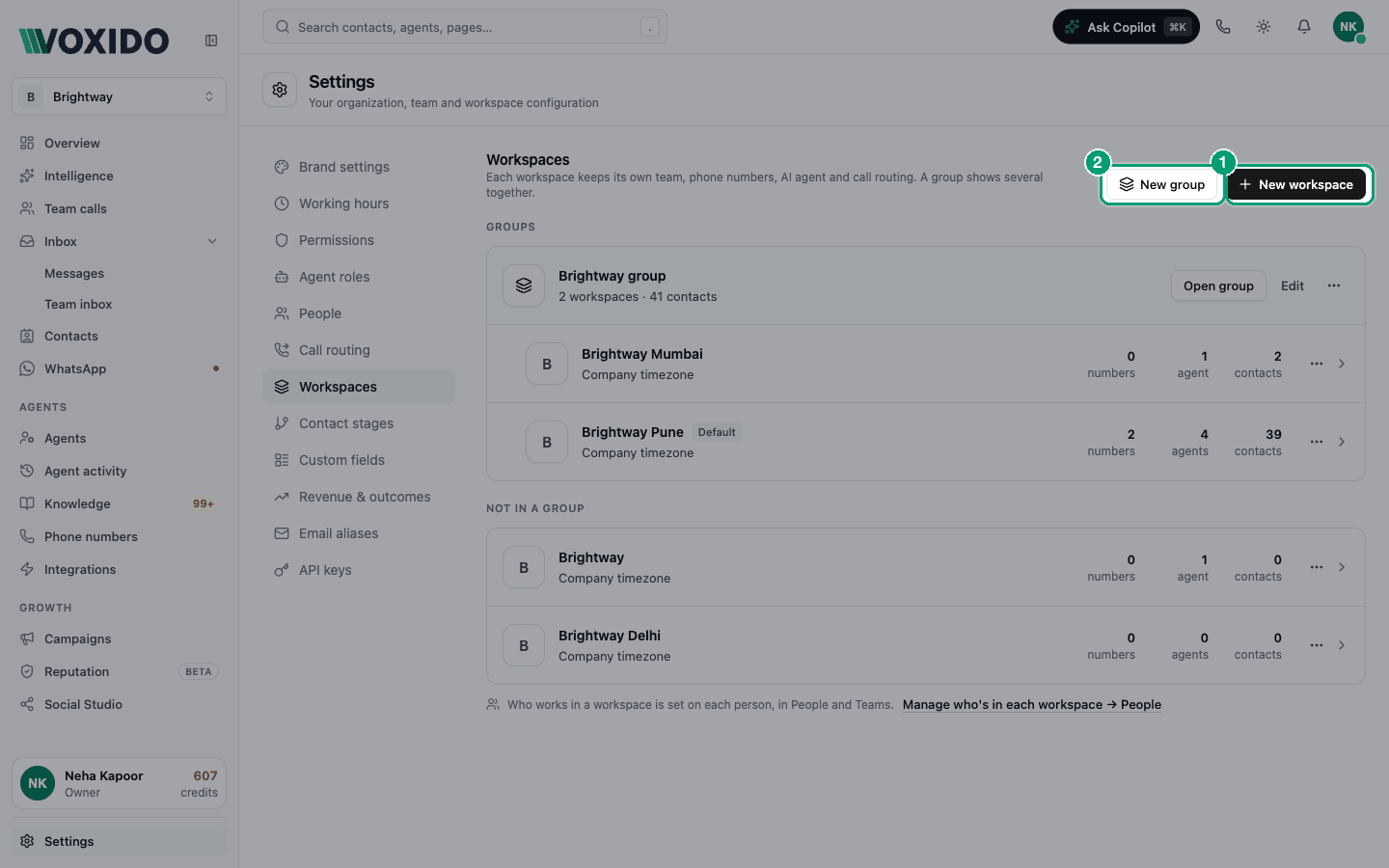
Task: Follow Manage who's in each workspace link
Action: 1032,705
